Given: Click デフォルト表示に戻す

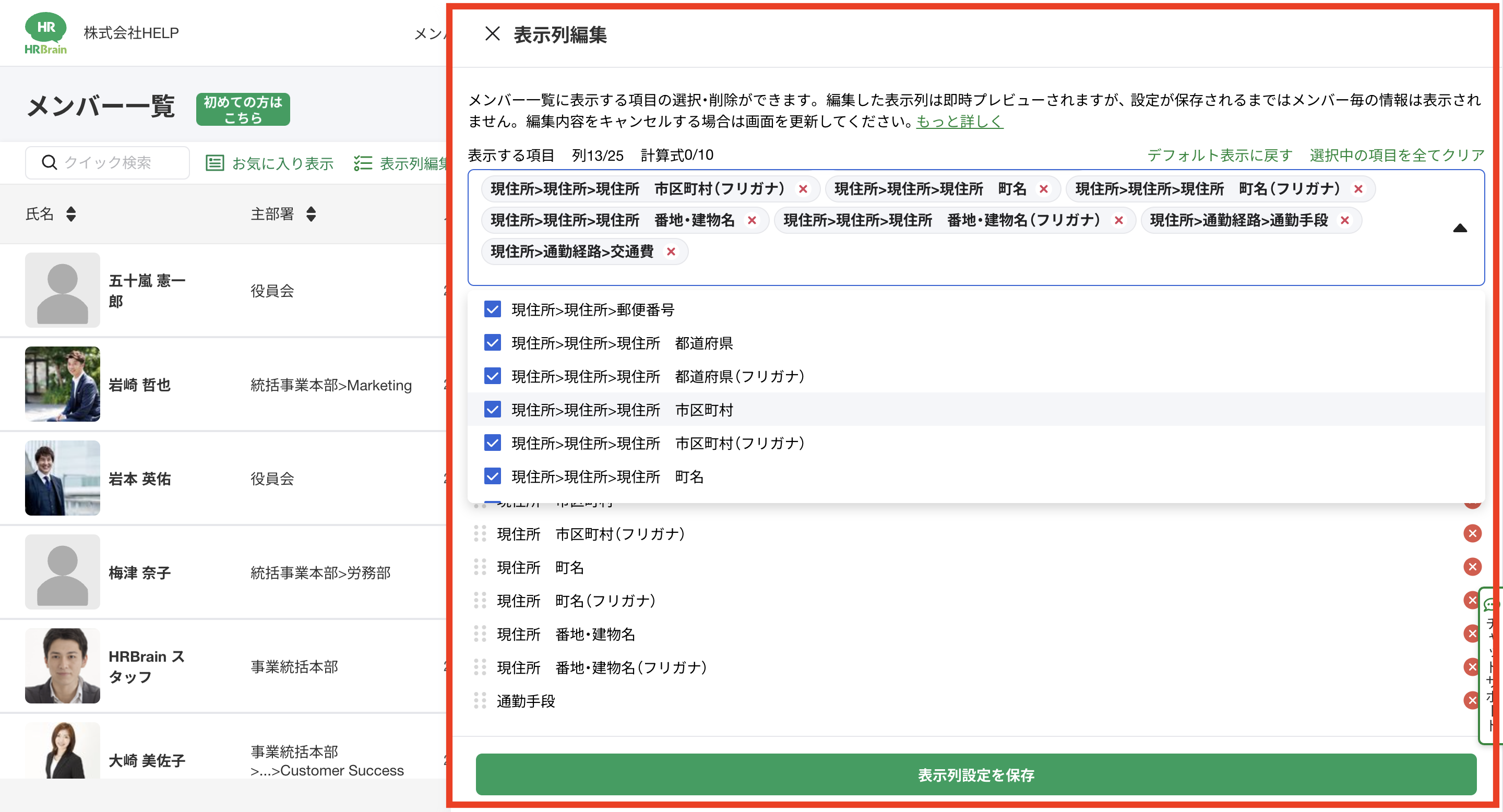Looking at the screenshot, I should coord(1220,155).
